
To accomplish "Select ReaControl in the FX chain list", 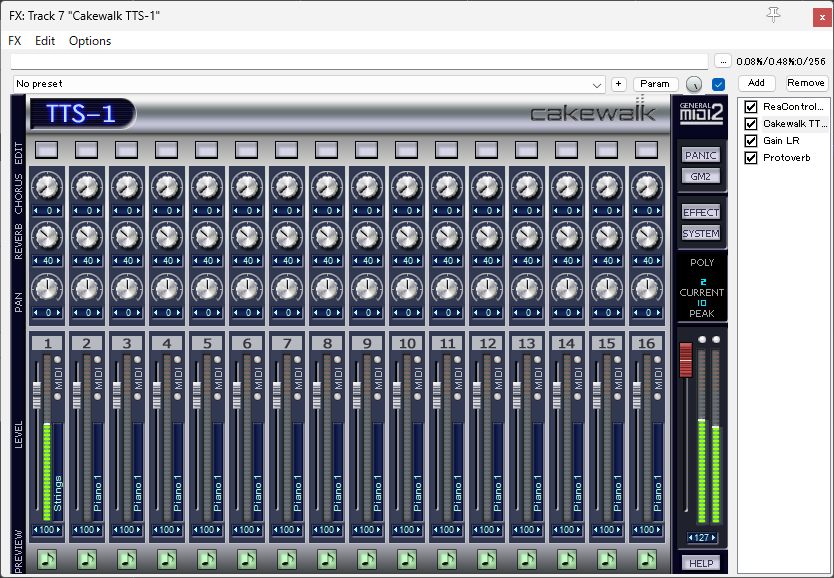I will point(793,107).
